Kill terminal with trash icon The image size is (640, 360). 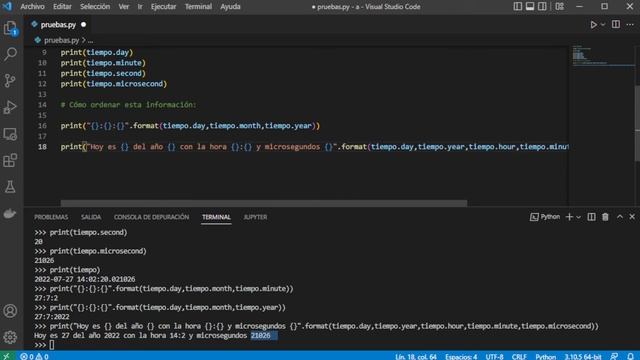tap(605, 217)
